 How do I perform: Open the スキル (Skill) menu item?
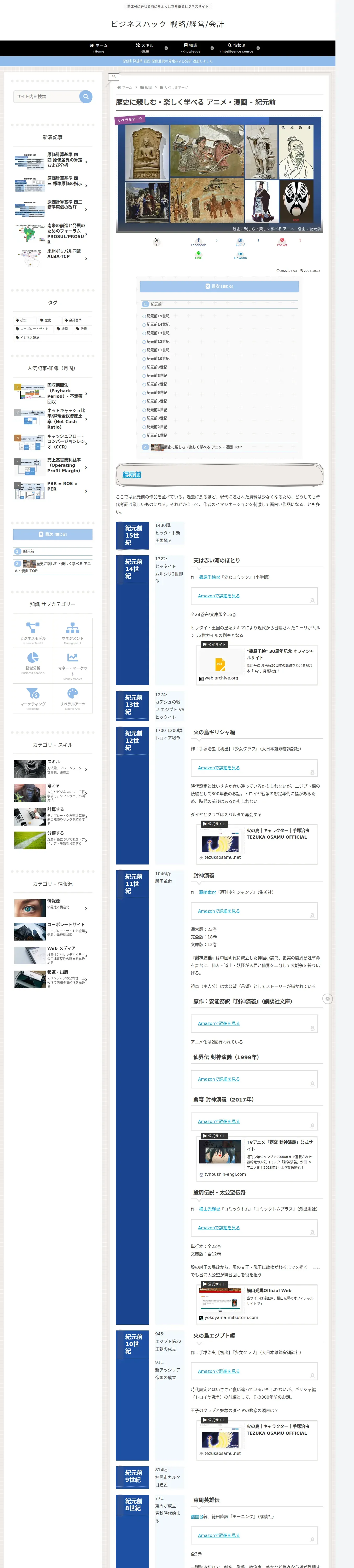pyautogui.click(x=144, y=48)
